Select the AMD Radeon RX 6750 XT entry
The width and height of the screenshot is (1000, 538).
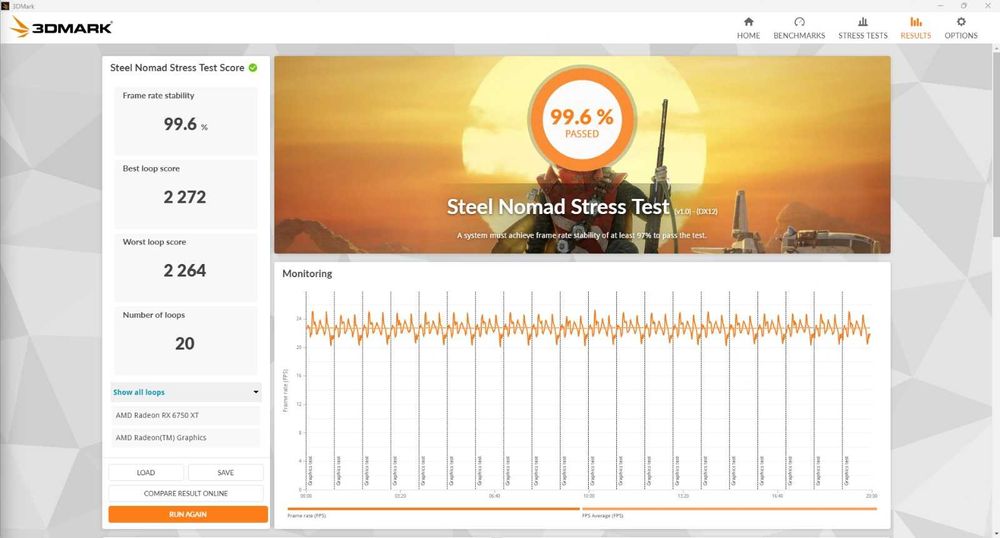pos(186,415)
